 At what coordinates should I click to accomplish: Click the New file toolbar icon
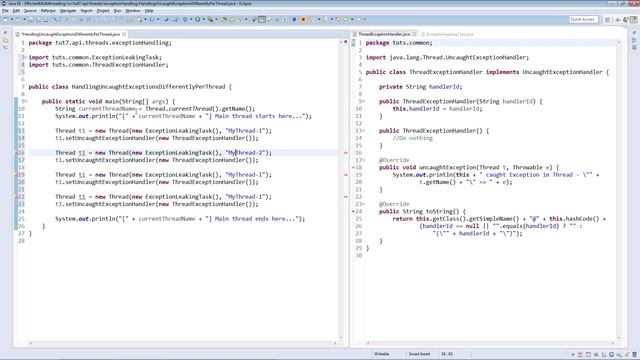[x=5, y=19]
